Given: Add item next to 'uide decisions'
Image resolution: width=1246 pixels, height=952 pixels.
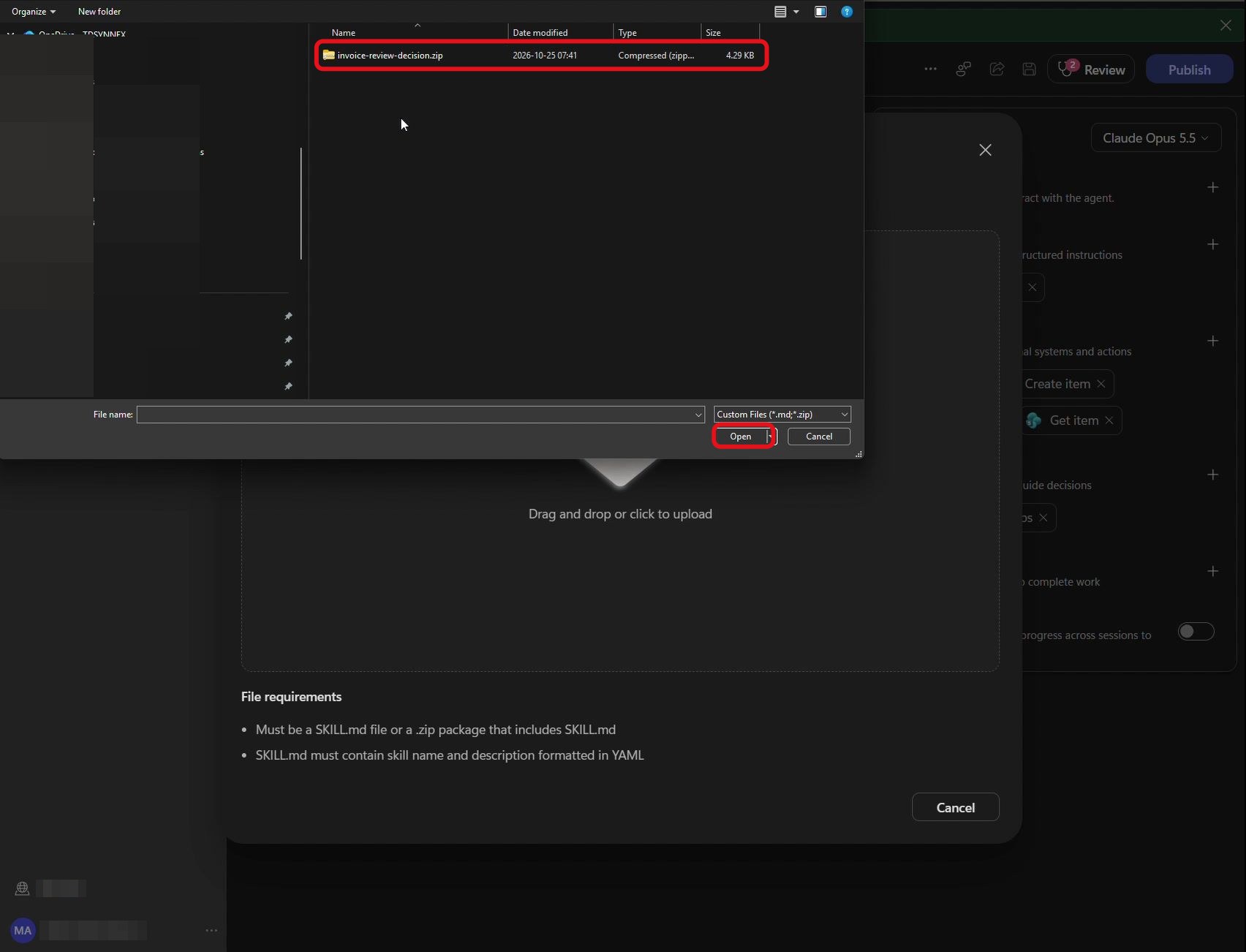Looking at the screenshot, I should point(1213,475).
